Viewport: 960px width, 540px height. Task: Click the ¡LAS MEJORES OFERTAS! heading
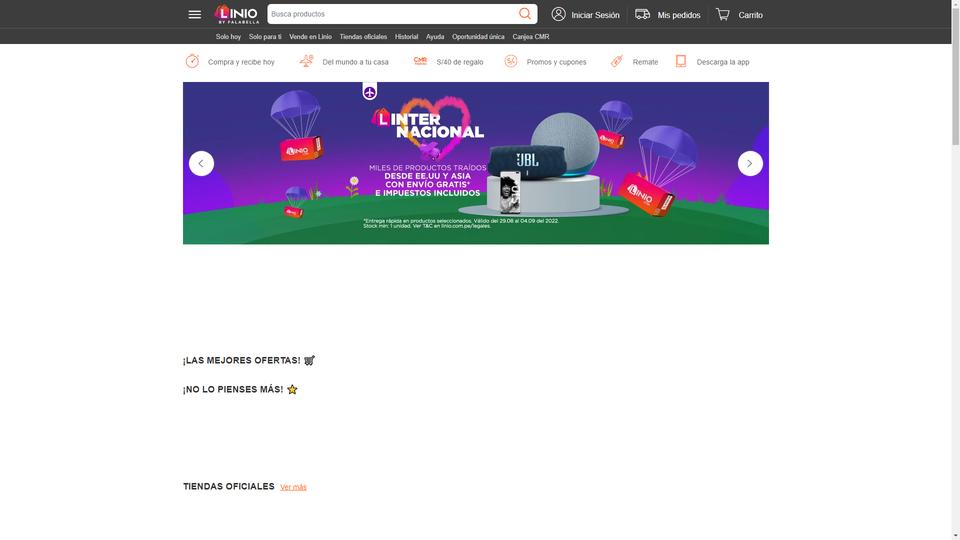[249, 361]
